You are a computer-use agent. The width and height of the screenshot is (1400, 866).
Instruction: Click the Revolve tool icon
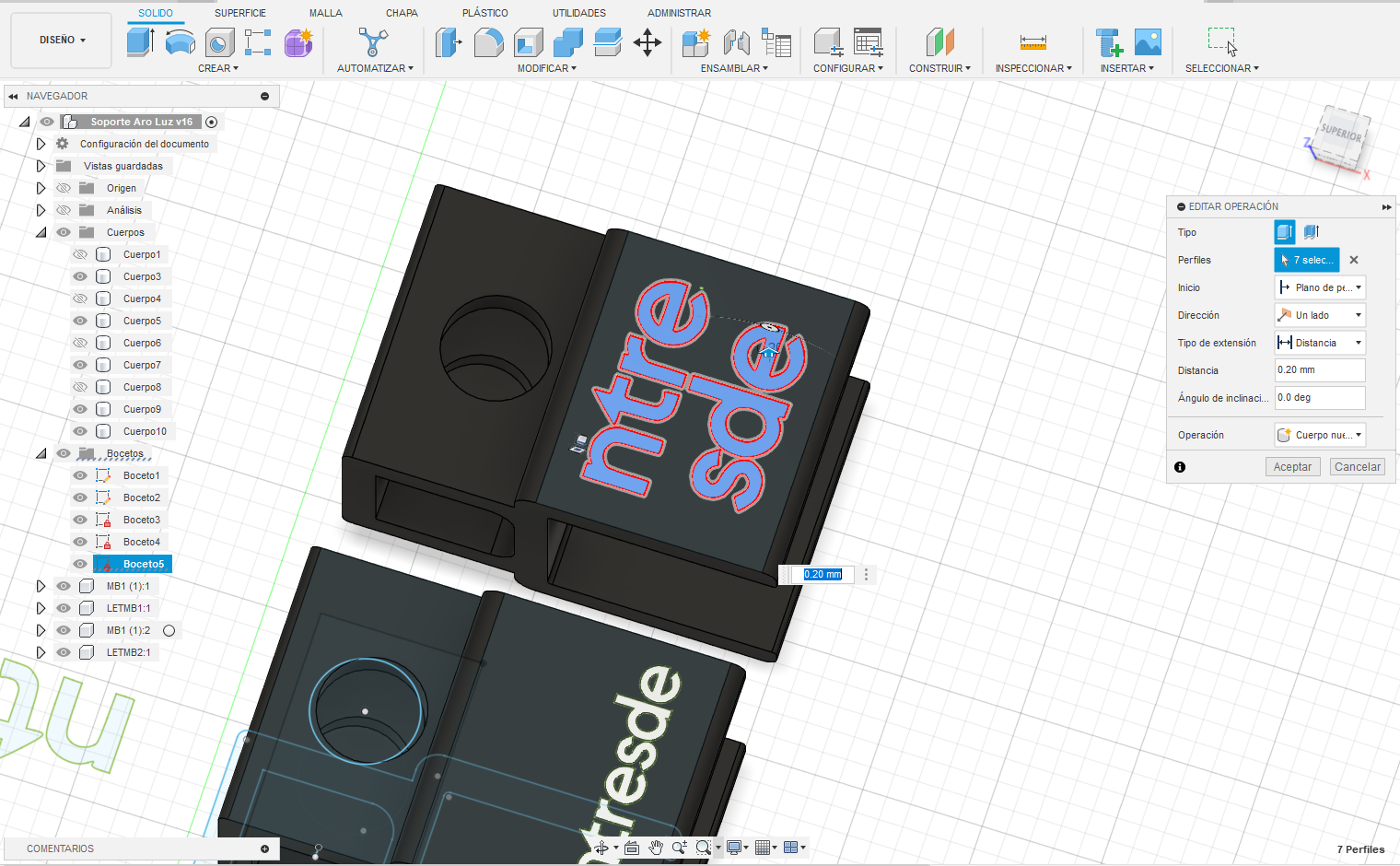pyautogui.click(x=180, y=42)
